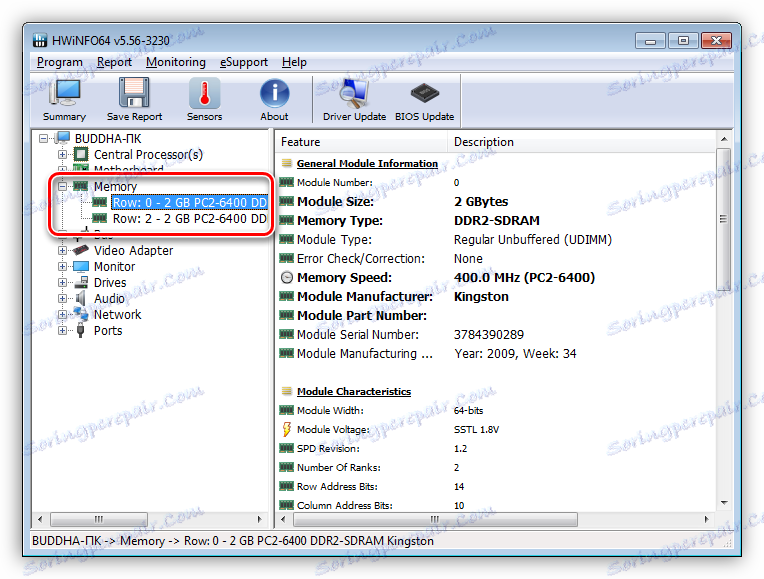
Task: Click the details pane horizontal scrollbar thumb
Action: click(435, 519)
